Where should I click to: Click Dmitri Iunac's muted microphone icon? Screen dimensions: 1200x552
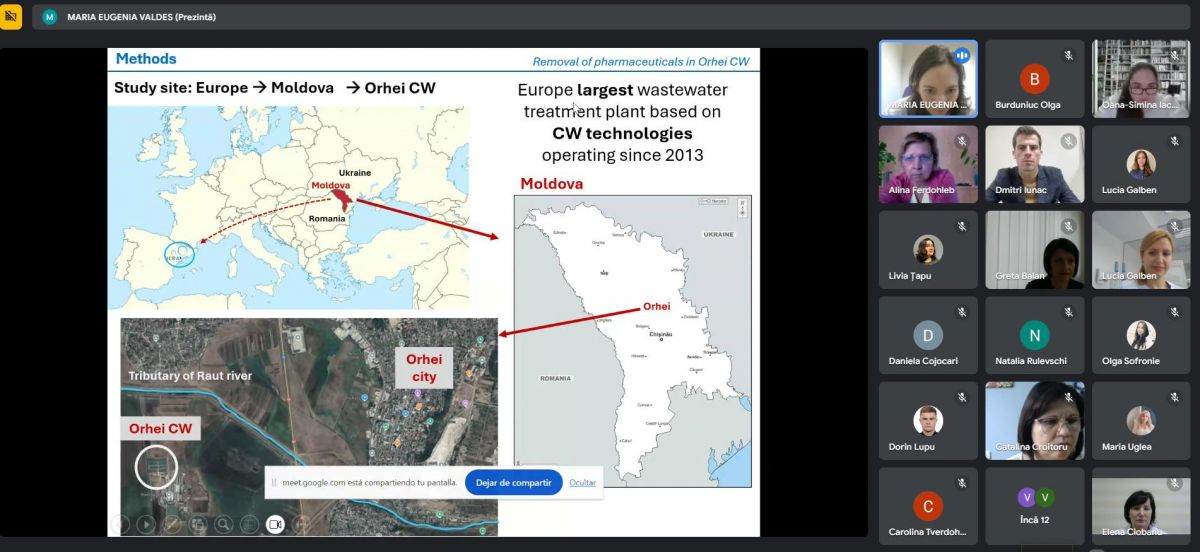1068,141
